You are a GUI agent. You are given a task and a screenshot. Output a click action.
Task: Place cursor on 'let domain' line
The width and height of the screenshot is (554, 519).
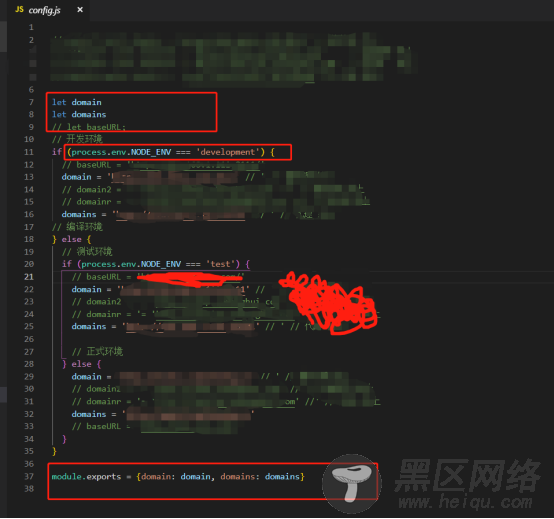click(x=77, y=102)
